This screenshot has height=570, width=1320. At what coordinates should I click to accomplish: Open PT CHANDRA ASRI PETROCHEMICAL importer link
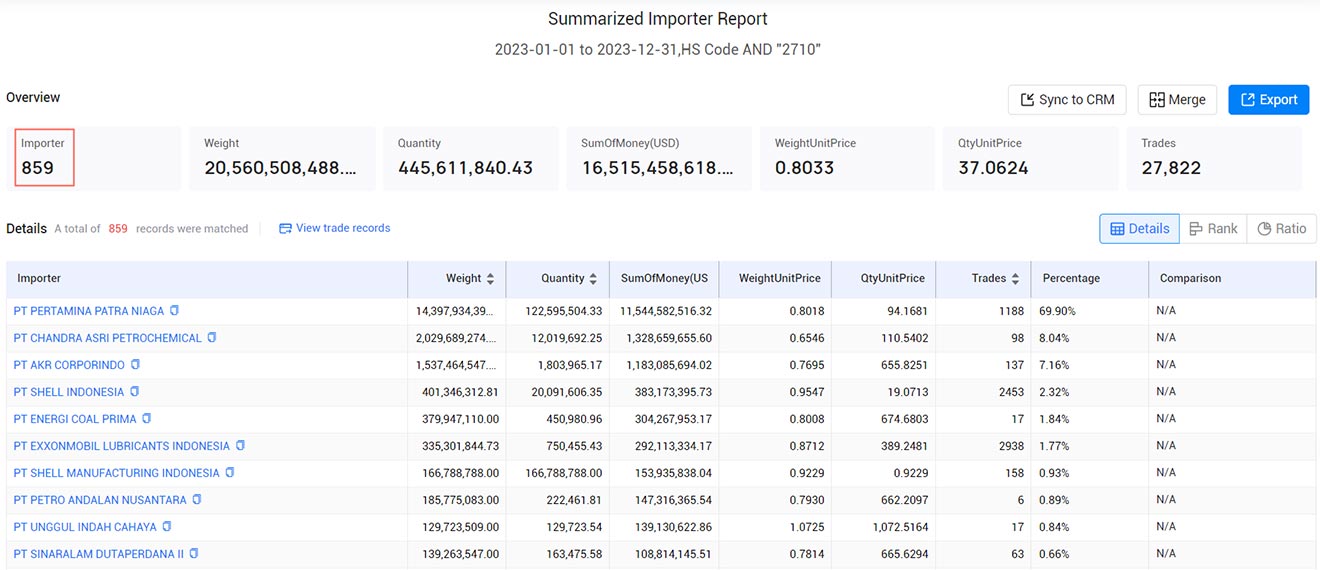[108, 338]
